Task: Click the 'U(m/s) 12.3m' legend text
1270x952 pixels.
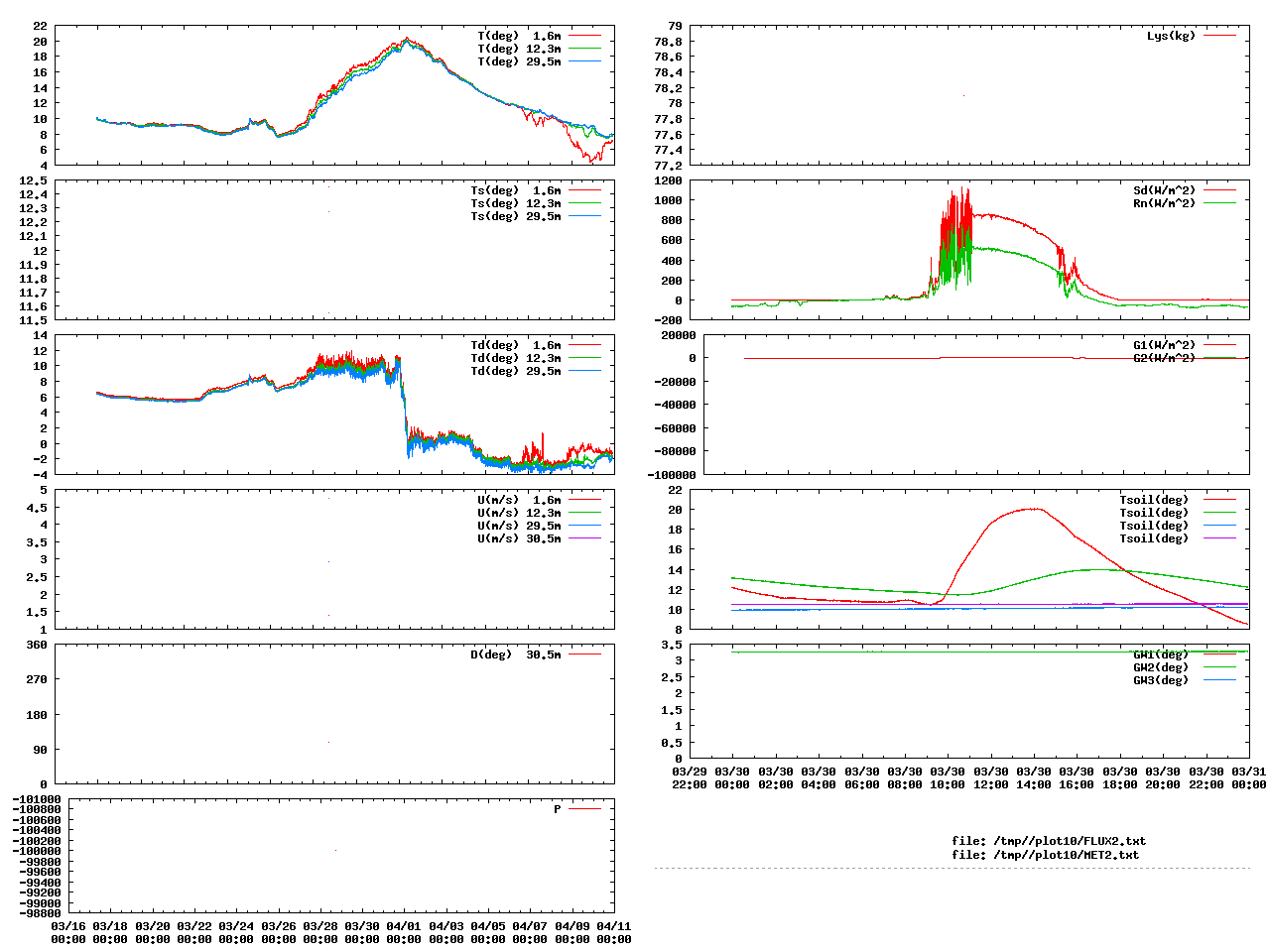Action: pos(519,513)
